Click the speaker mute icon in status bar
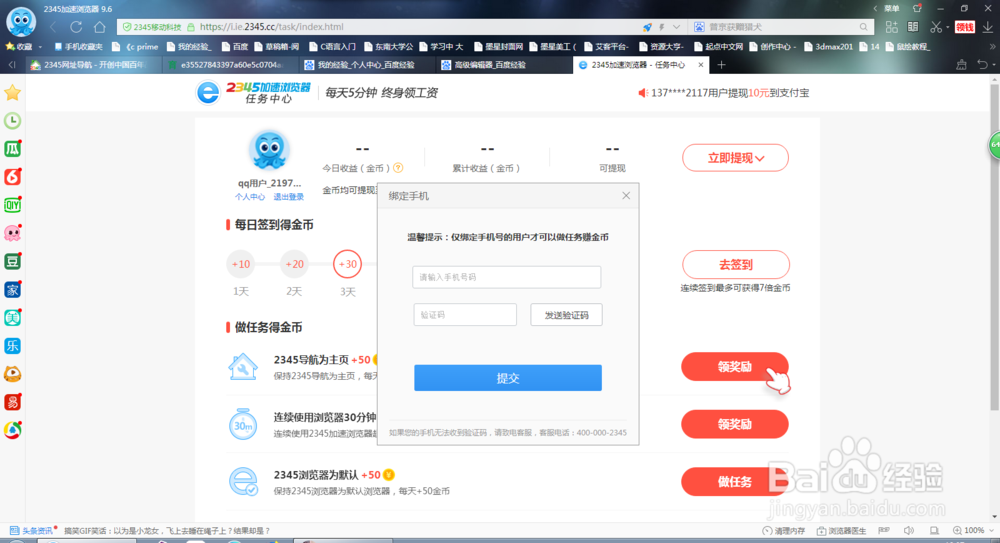Viewport: 1000px width, 543px height. click(x=909, y=530)
